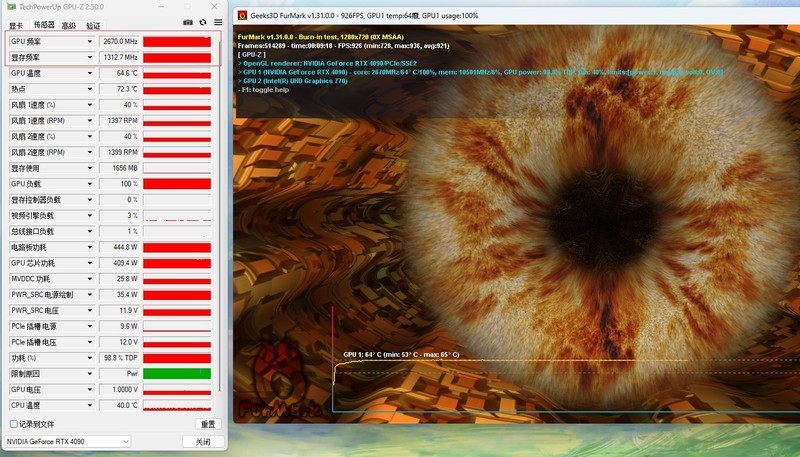This screenshot has width=800, height=457.
Task: Minimize the GPU-Z window
Action: click(x=161, y=7)
